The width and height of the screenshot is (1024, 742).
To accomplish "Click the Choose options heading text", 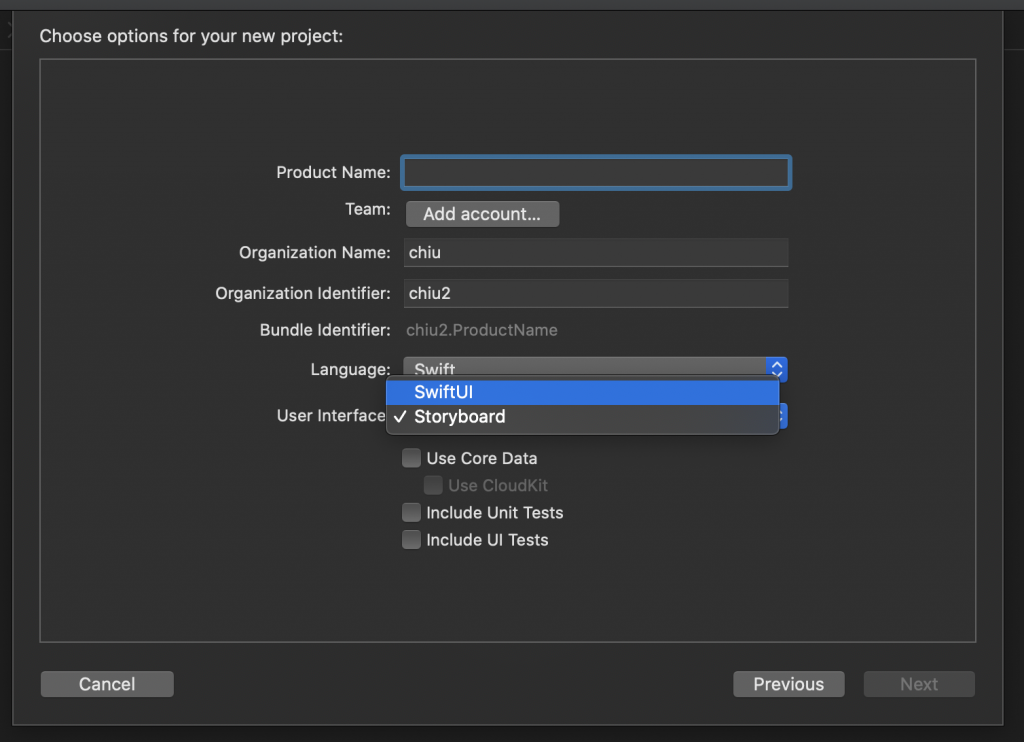I will pos(191,37).
